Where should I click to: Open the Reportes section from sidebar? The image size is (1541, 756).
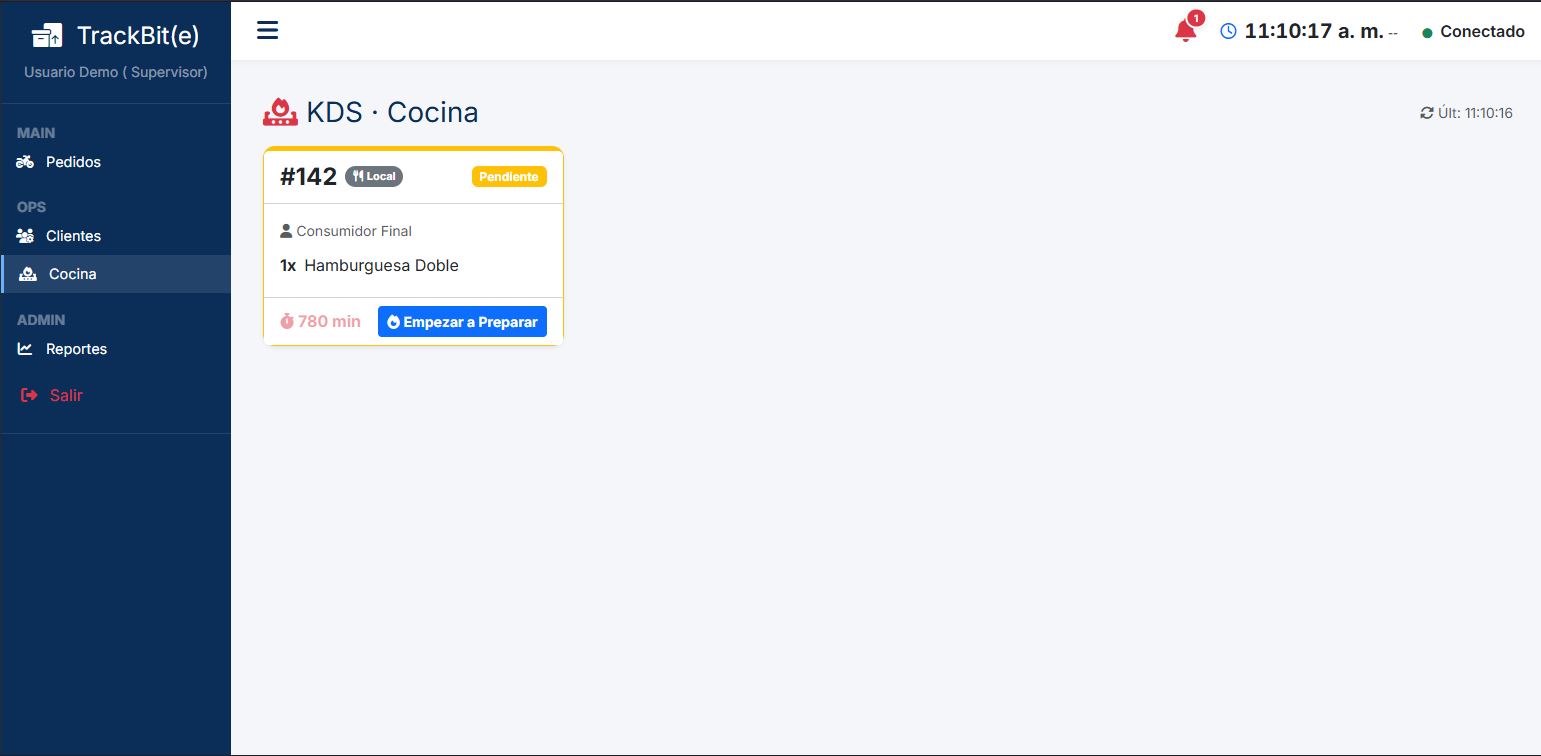[76, 348]
